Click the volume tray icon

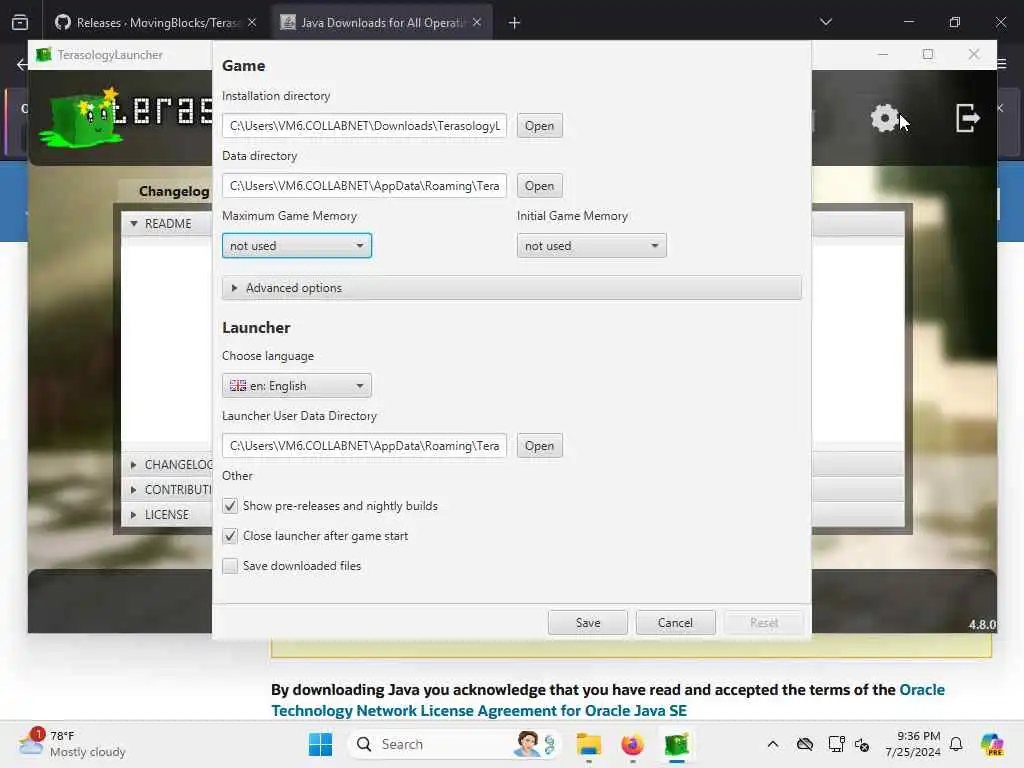coord(862,744)
